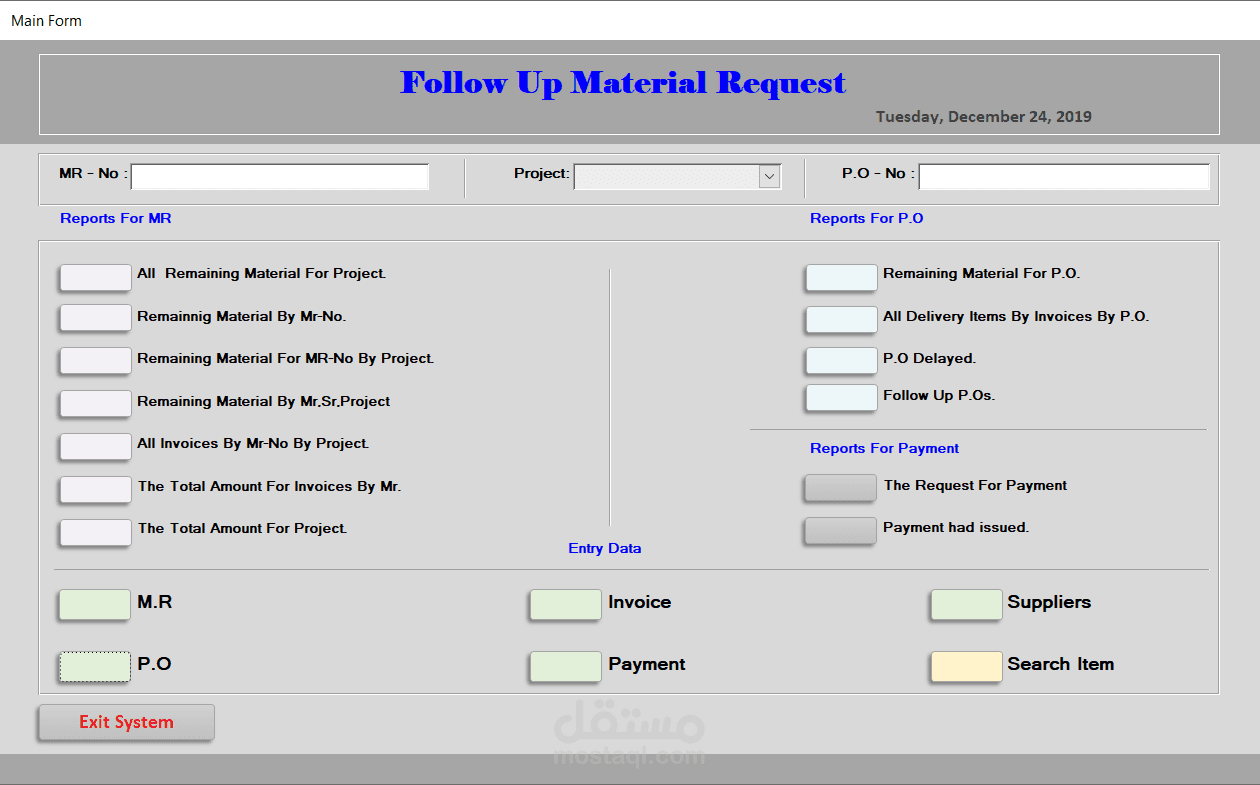Click the Follow Up Material Request title
Viewport: 1260px width, 785px height.
coord(623,82)
